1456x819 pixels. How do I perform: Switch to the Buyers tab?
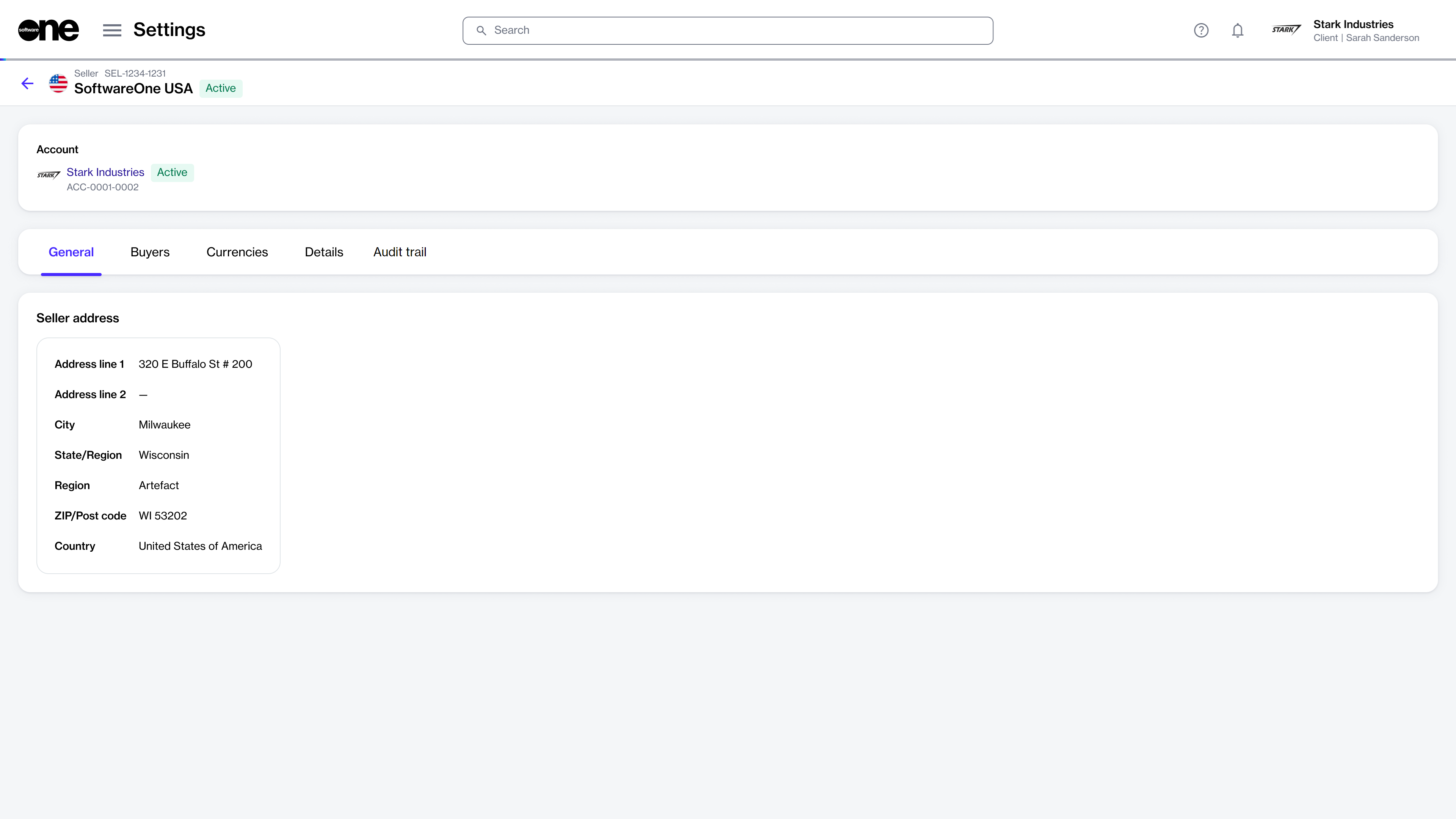[150, 252]
